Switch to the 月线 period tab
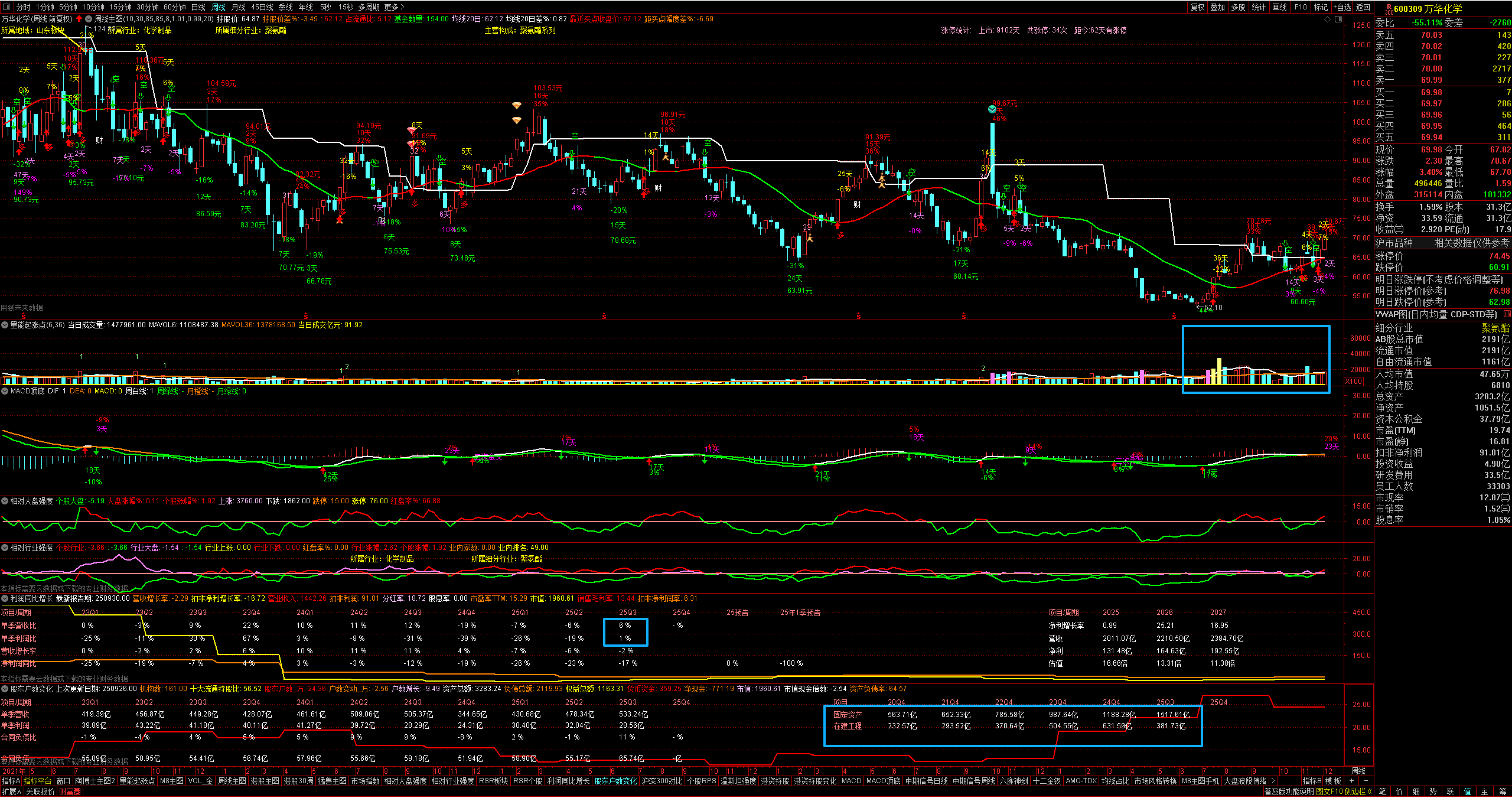 [x=238, y=7]
